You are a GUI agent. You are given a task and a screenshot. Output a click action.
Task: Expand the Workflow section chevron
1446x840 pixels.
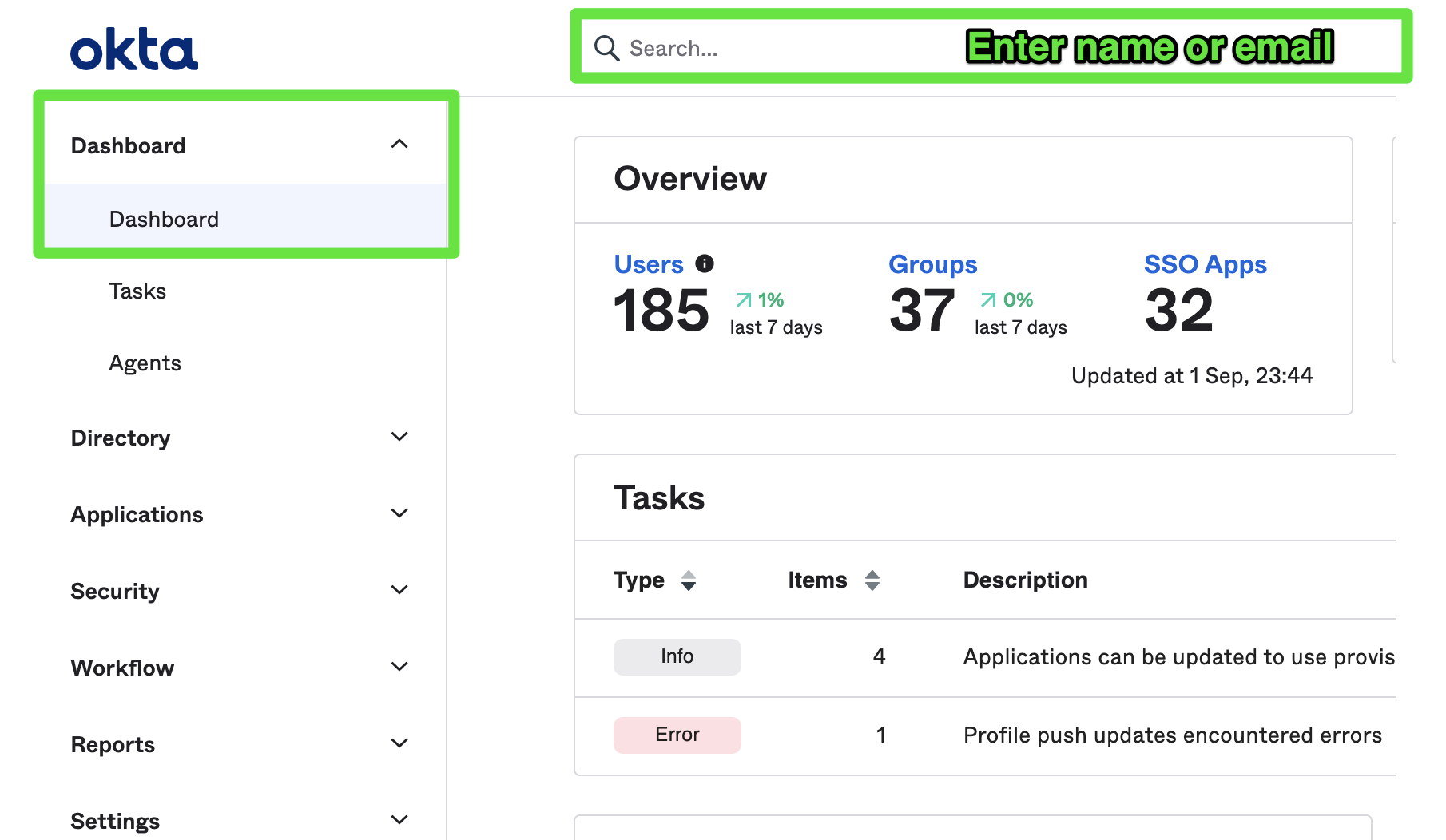coord(399,667)
